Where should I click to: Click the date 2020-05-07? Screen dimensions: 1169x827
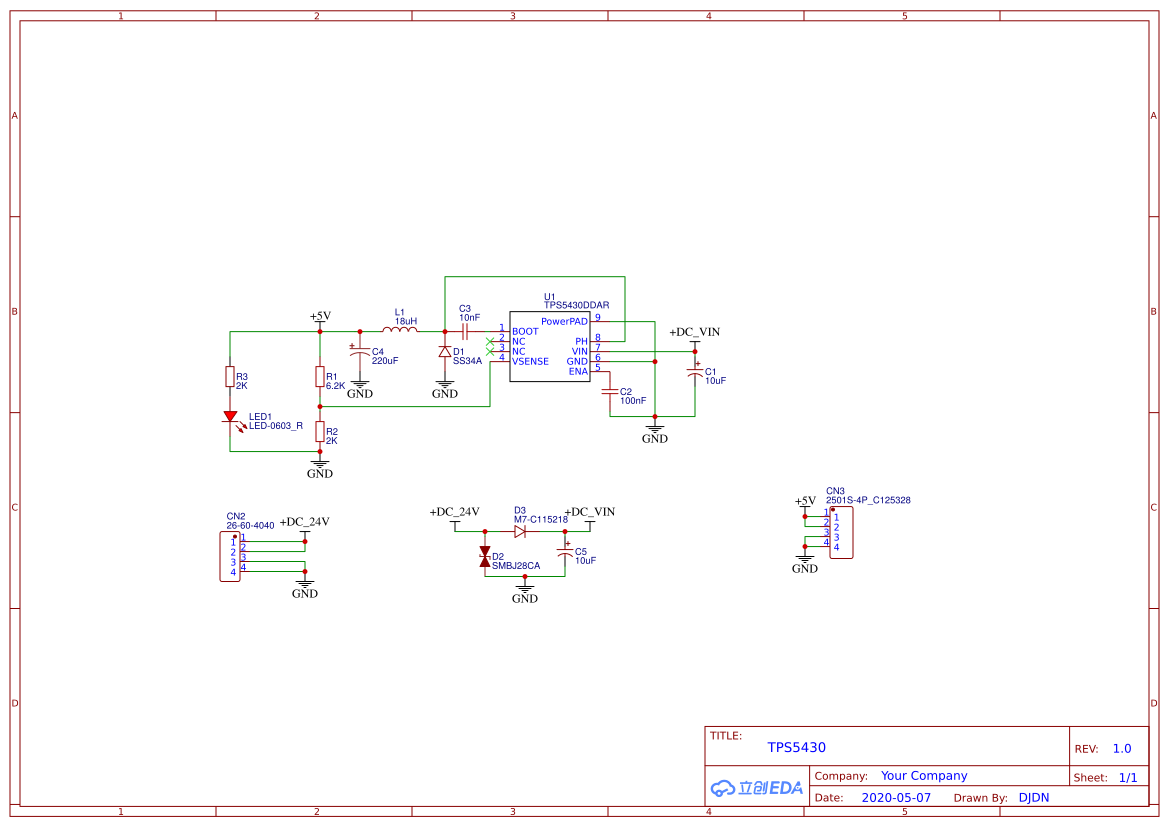(896, 798)
